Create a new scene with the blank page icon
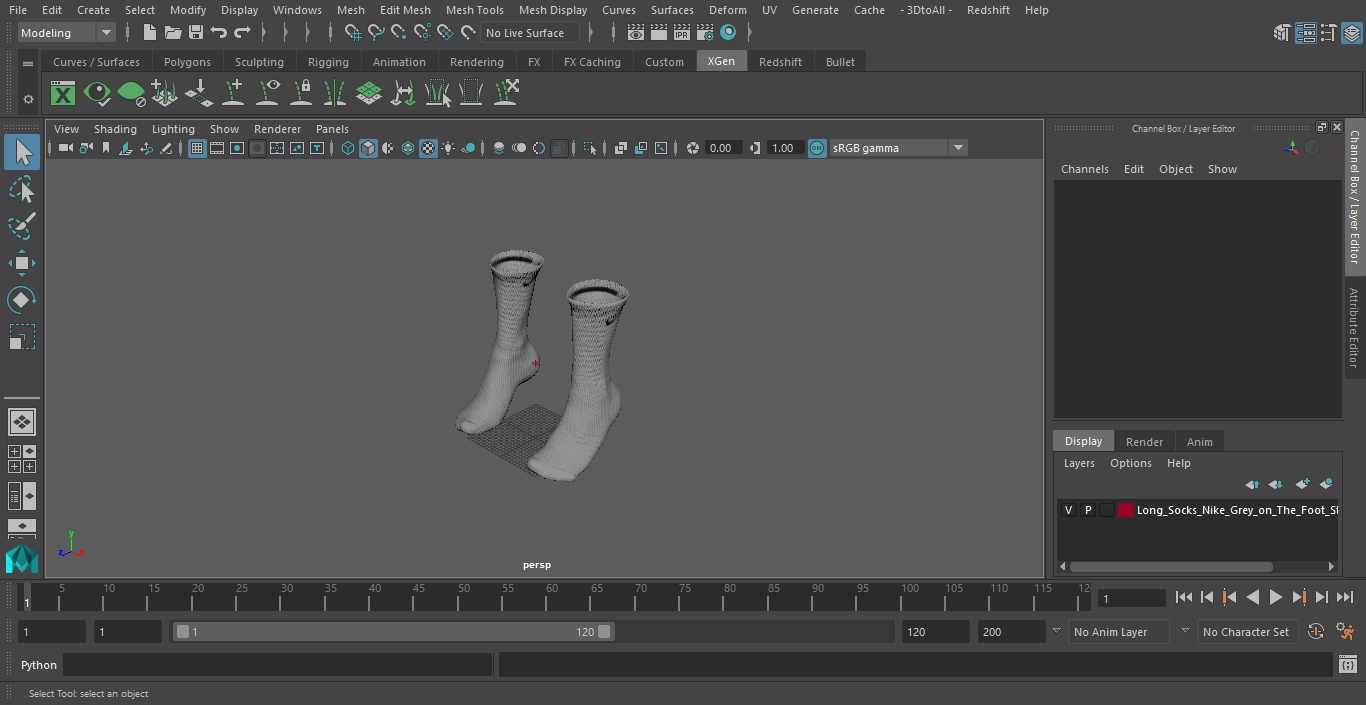 [149, 33]
